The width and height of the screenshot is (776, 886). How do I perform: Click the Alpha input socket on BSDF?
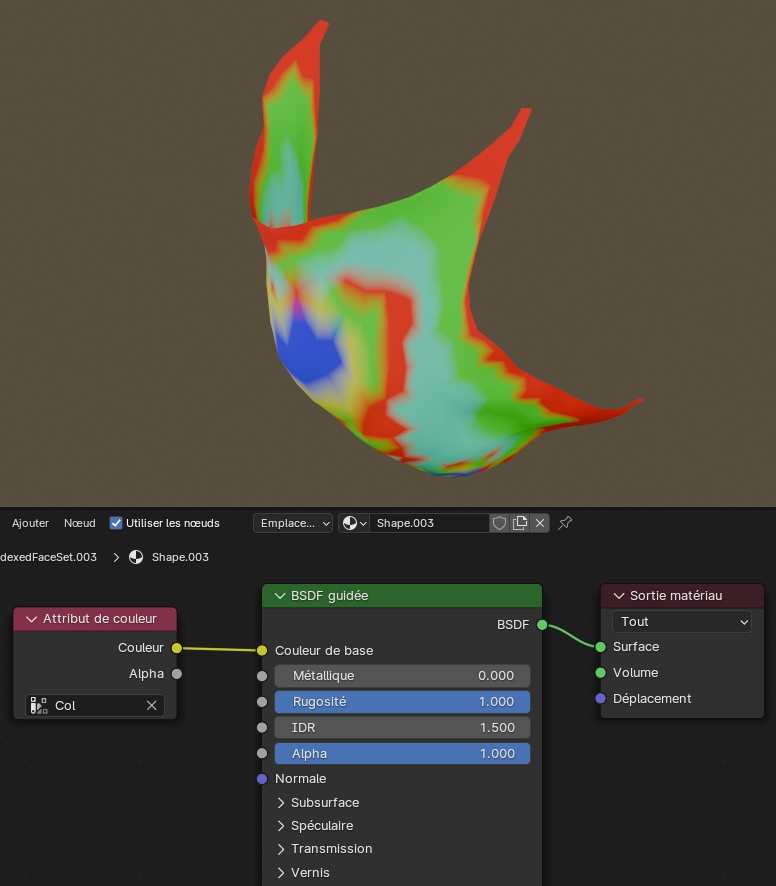262,754
